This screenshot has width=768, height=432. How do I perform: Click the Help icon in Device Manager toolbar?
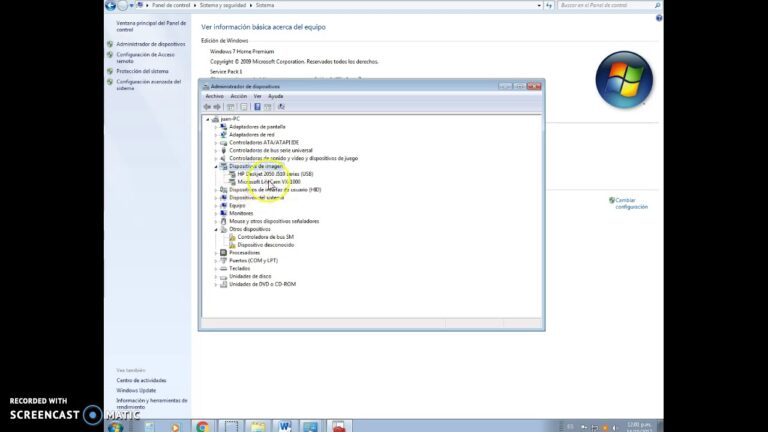tap(257, 106)
